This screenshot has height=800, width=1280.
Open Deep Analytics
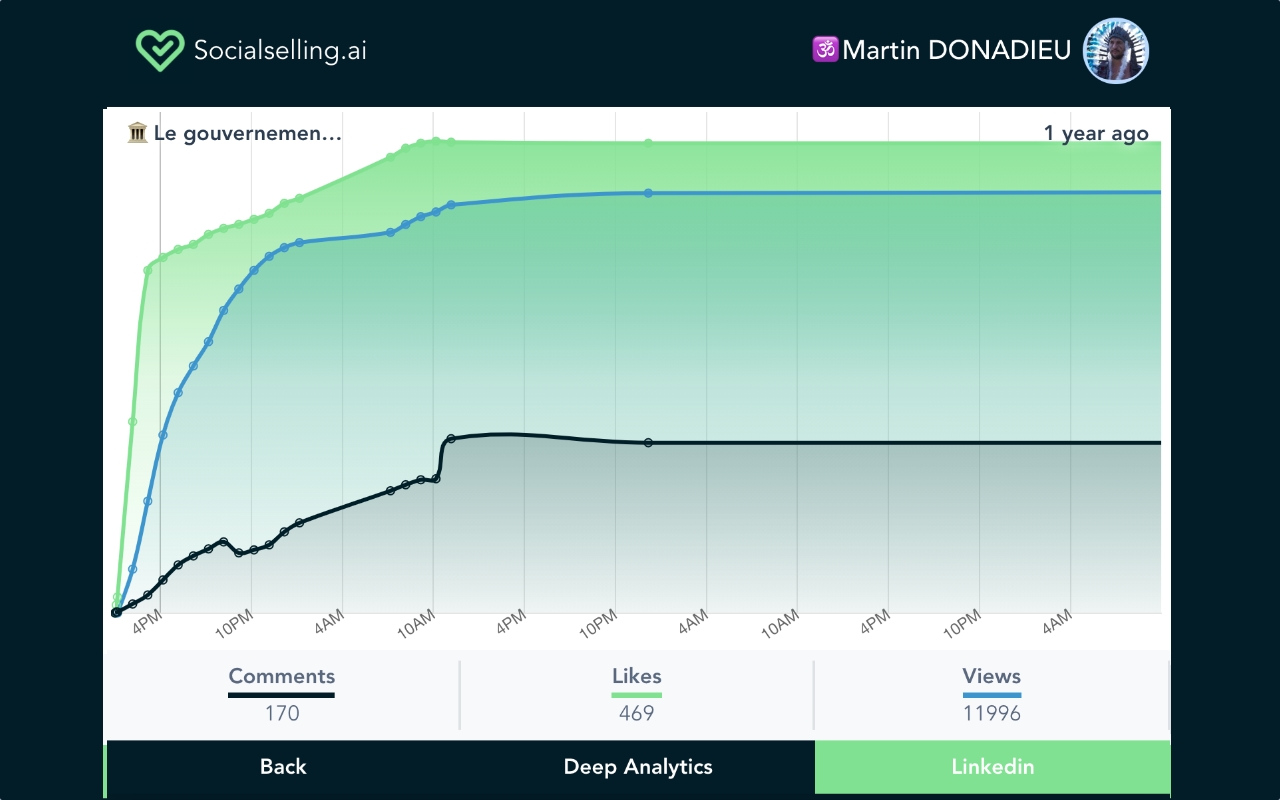coord(638,767)
